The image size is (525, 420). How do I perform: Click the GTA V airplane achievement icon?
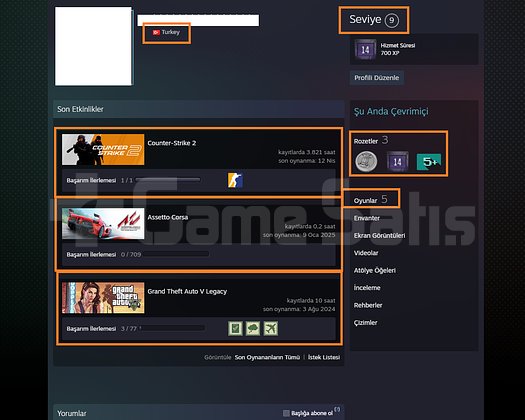click(271, 329)
